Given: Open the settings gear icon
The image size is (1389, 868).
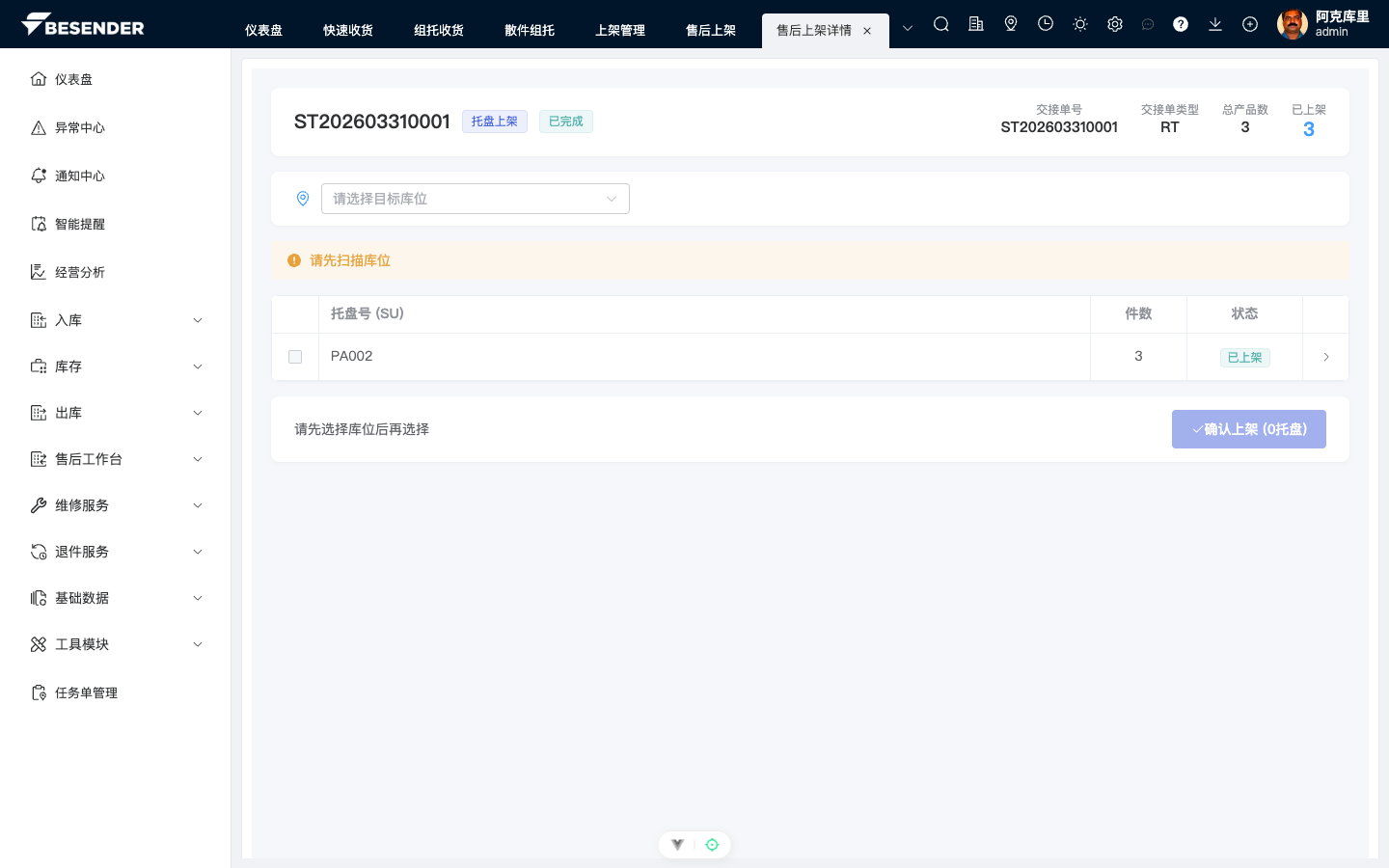Looking at the screenshot, I should 1115,24.
